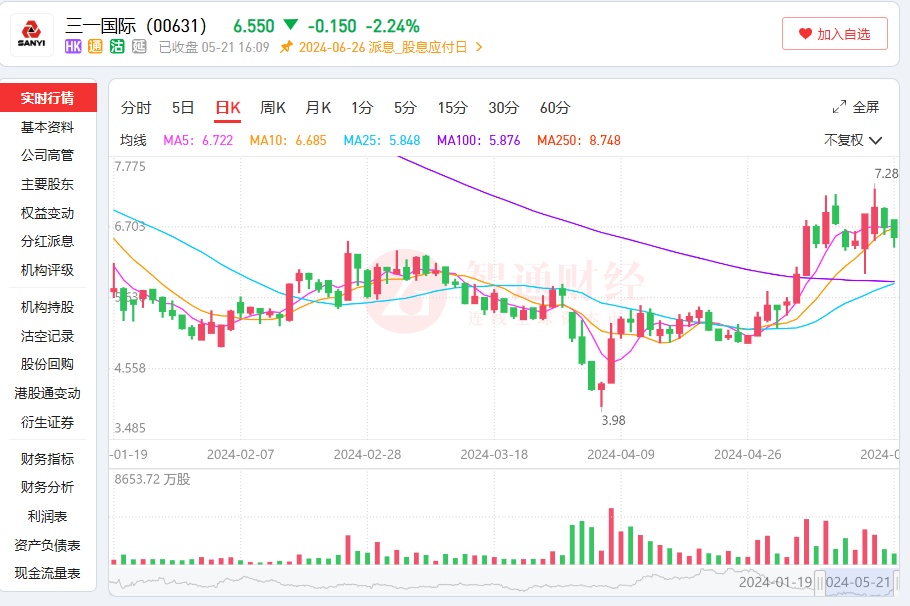
Task: Toggle the MA5 moving average line
Action: (x=197, y=141)
